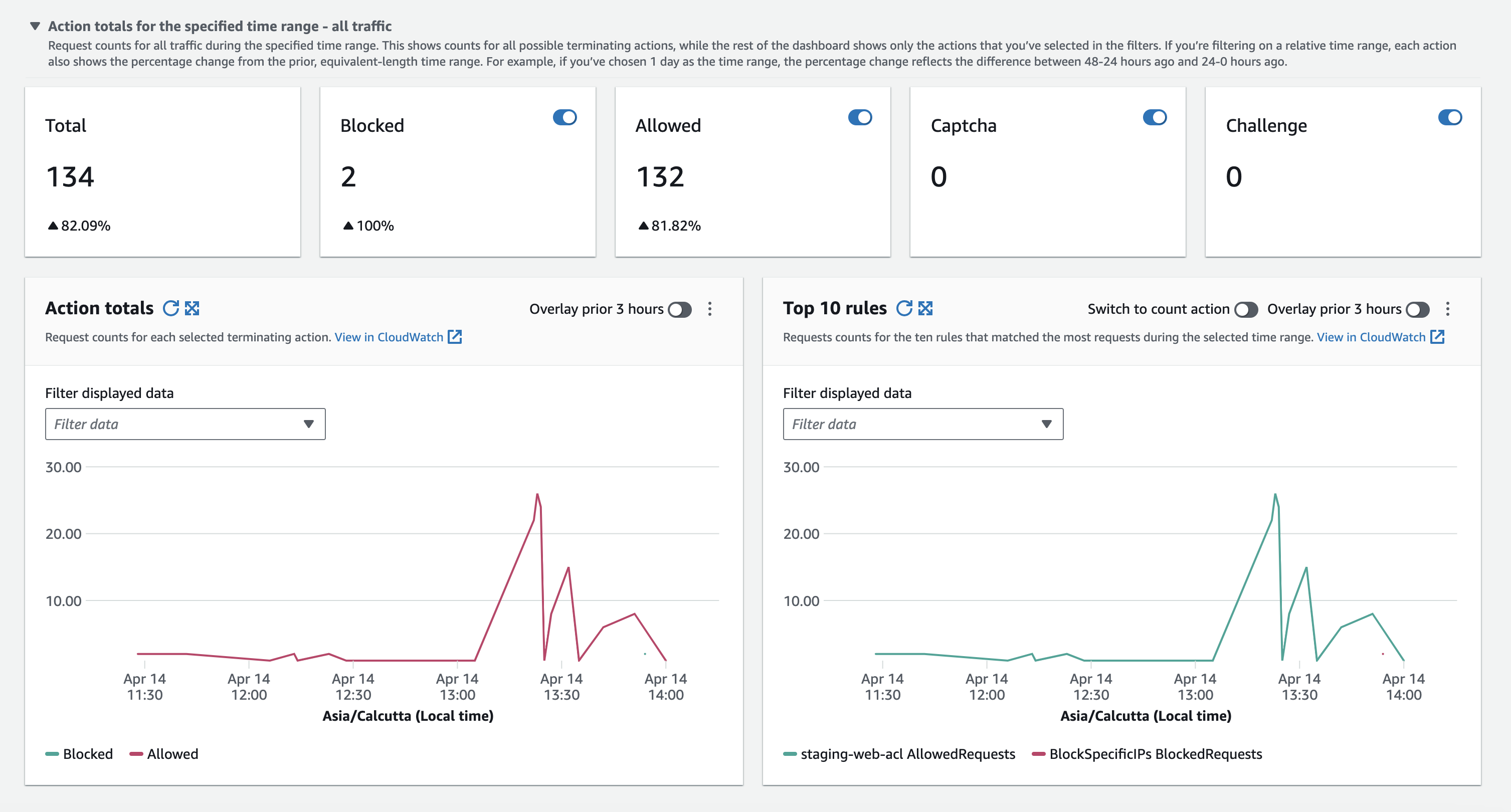1511x812 pixels.
Task: Expand Top 10 rules chart fullscreen
Action: 925,308
